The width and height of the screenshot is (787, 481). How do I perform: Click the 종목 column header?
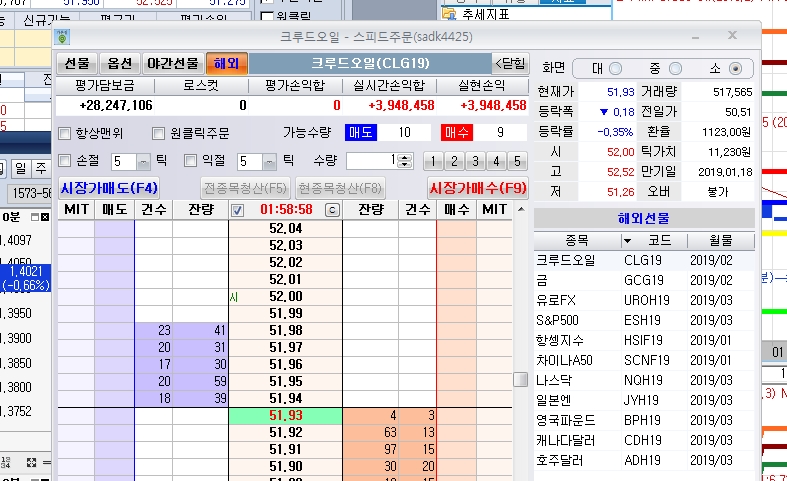click(577, 241)
